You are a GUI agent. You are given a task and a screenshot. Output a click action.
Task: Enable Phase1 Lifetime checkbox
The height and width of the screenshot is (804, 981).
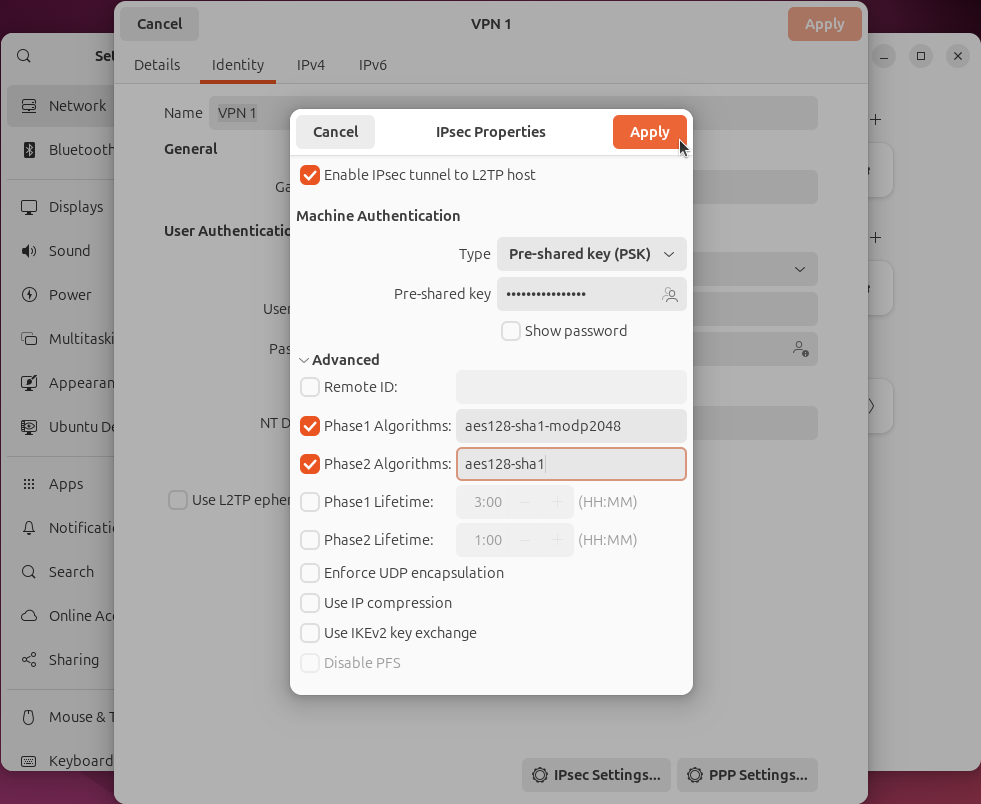coord(310,502)
